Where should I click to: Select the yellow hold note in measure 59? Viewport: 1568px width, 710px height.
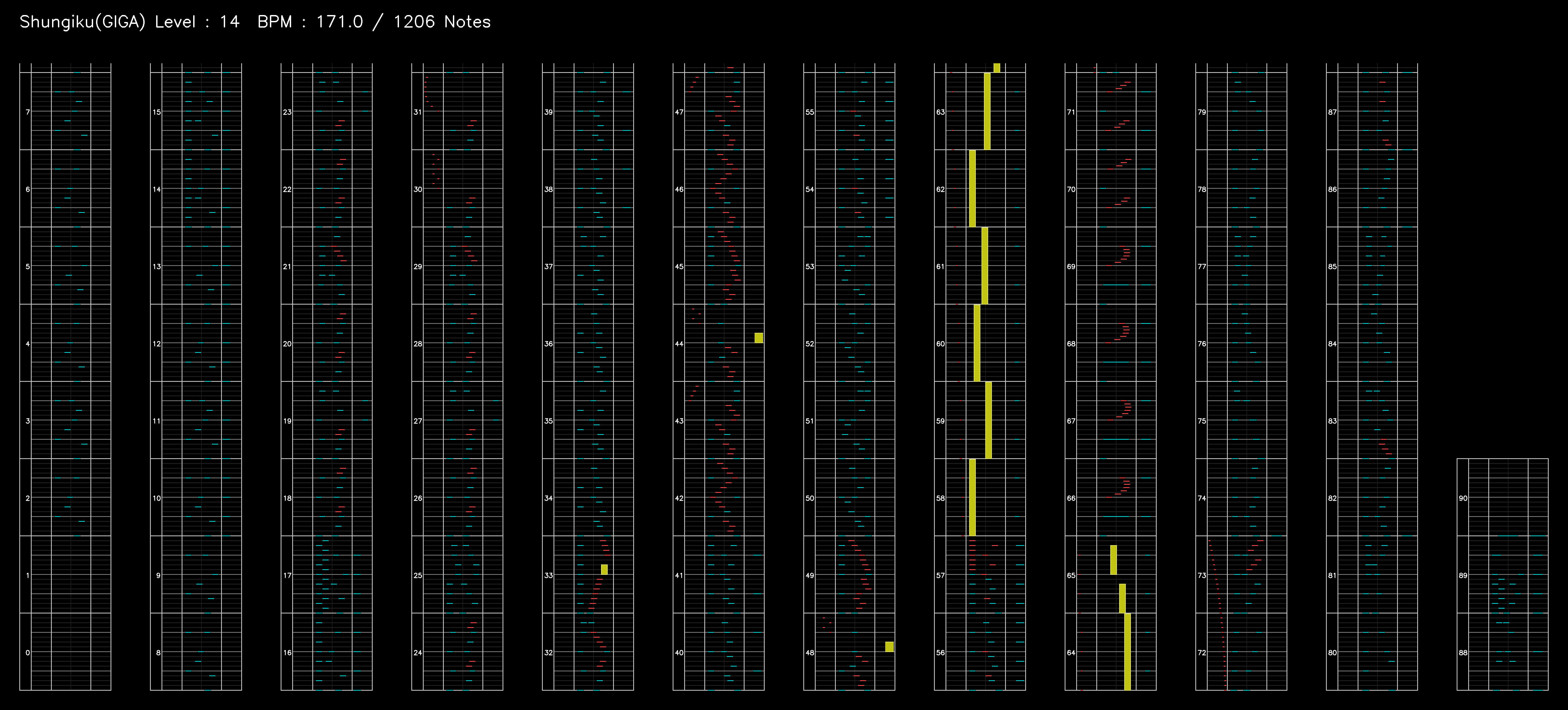[x=988, y=420]
